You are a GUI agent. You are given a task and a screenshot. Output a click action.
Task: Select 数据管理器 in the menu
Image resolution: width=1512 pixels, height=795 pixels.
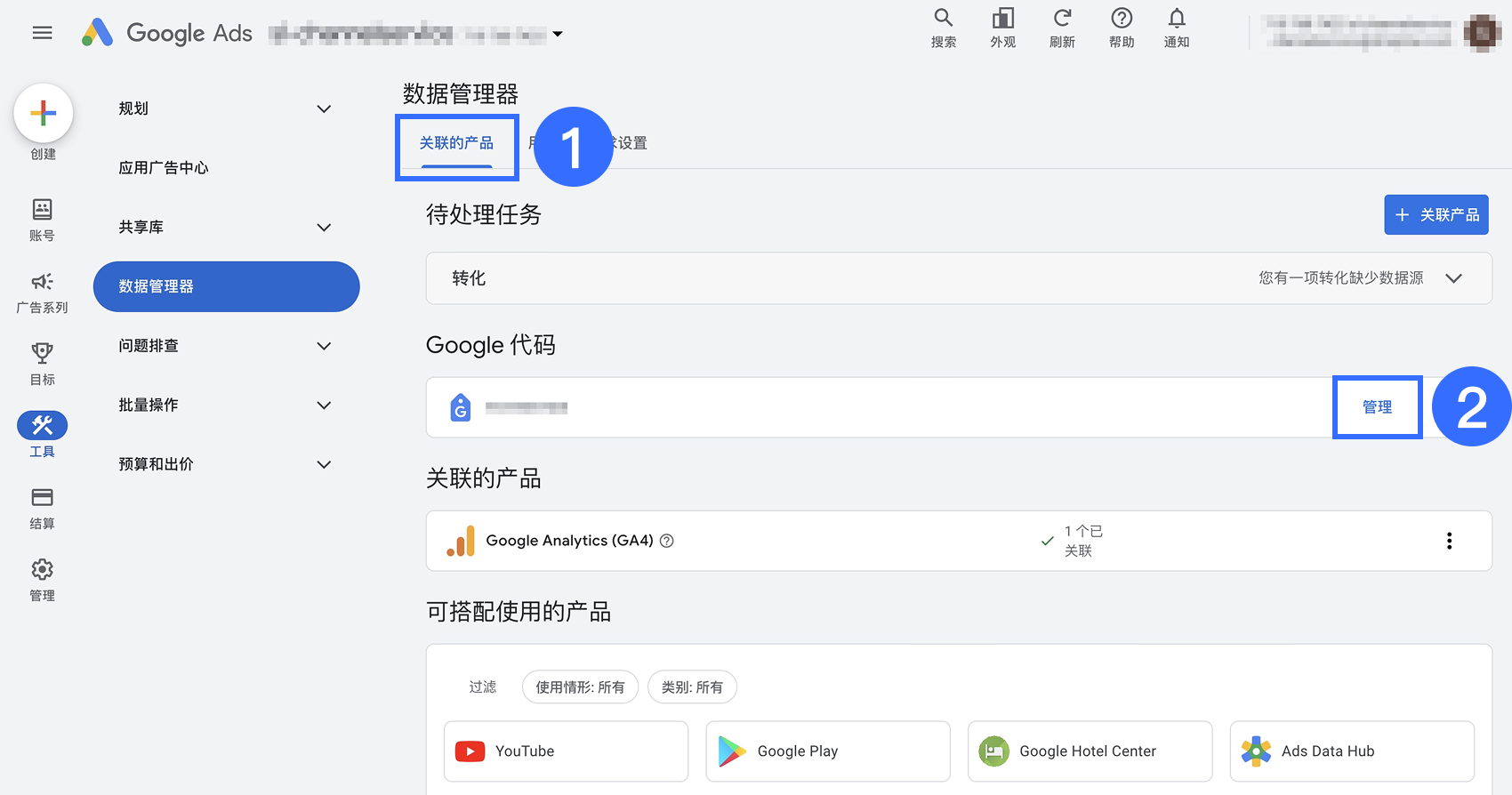(x=226, y=286)
